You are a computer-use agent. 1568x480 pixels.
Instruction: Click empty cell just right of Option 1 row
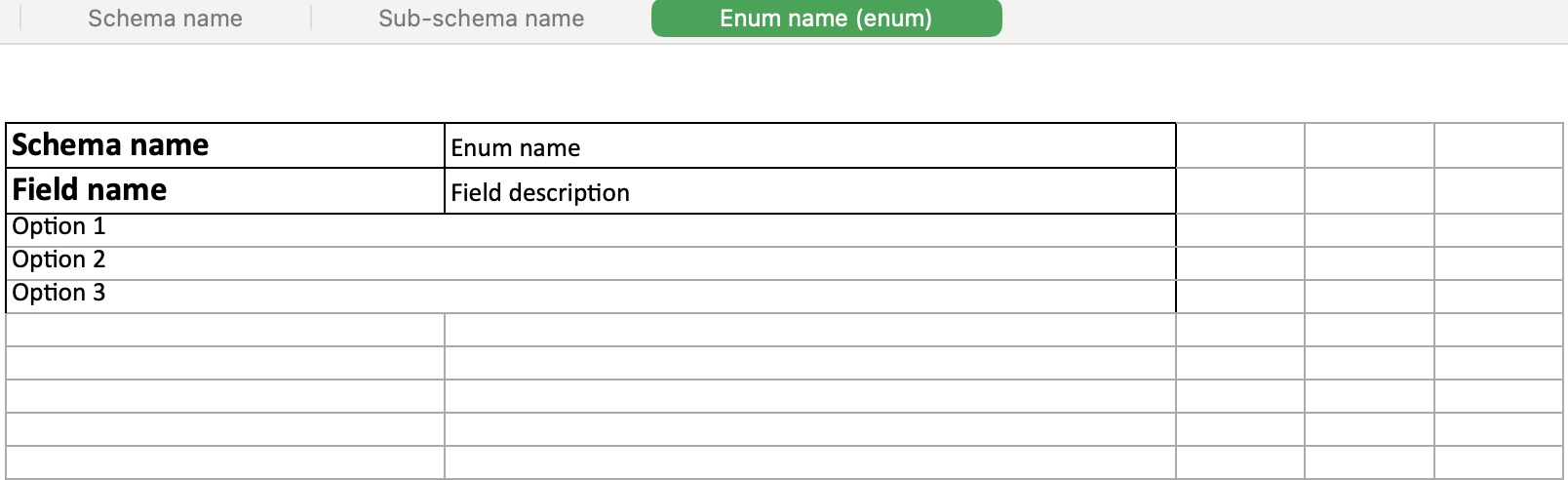tap(1240, 230)
